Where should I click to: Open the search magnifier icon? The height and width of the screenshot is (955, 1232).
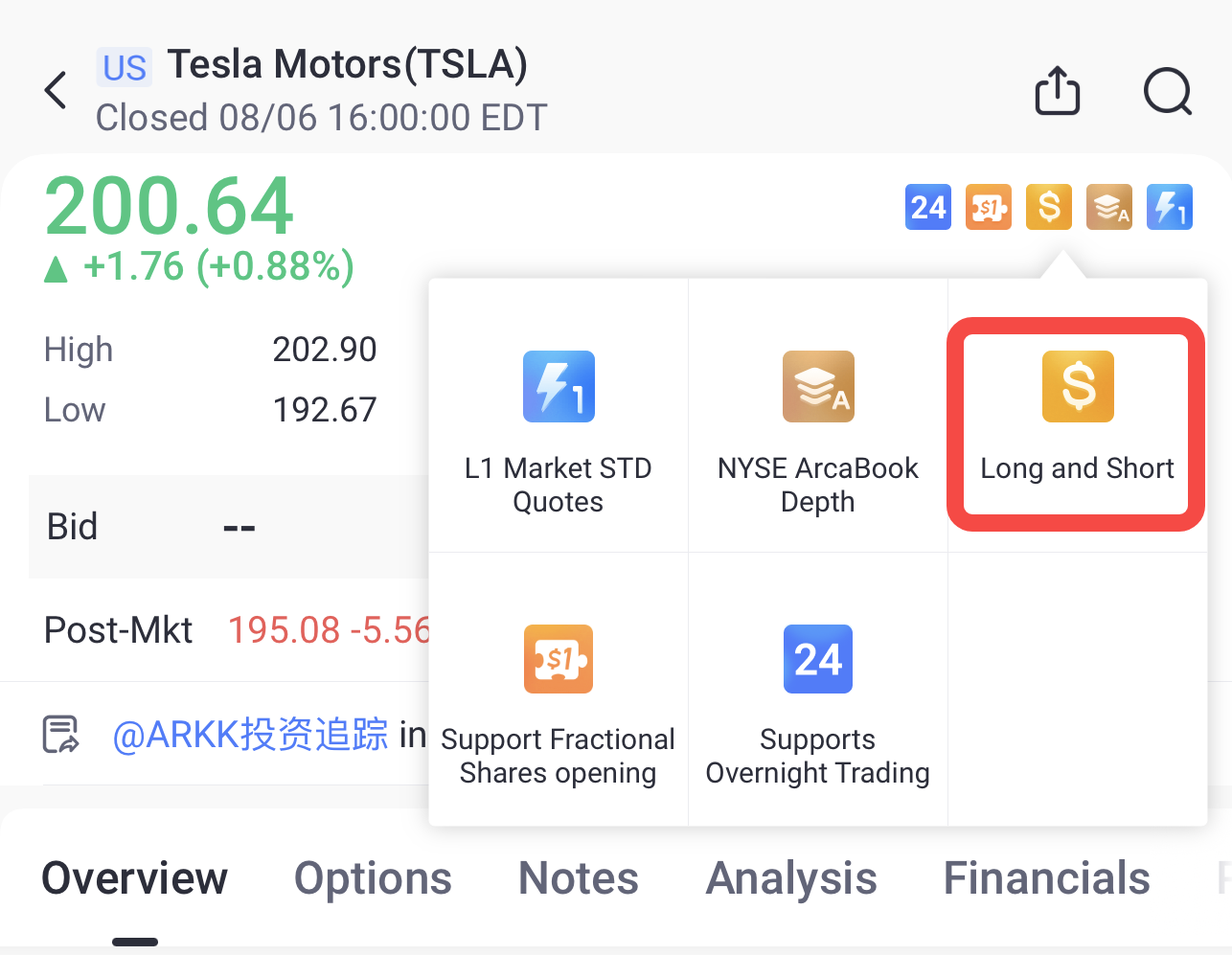tap(1168, 92)
